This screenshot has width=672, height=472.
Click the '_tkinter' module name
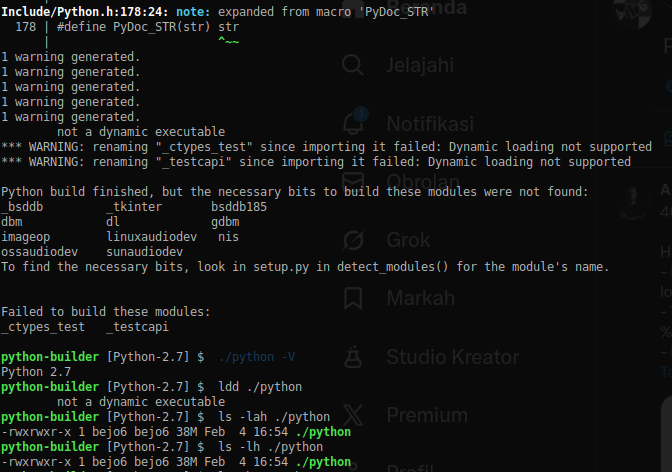click(134, 207)
